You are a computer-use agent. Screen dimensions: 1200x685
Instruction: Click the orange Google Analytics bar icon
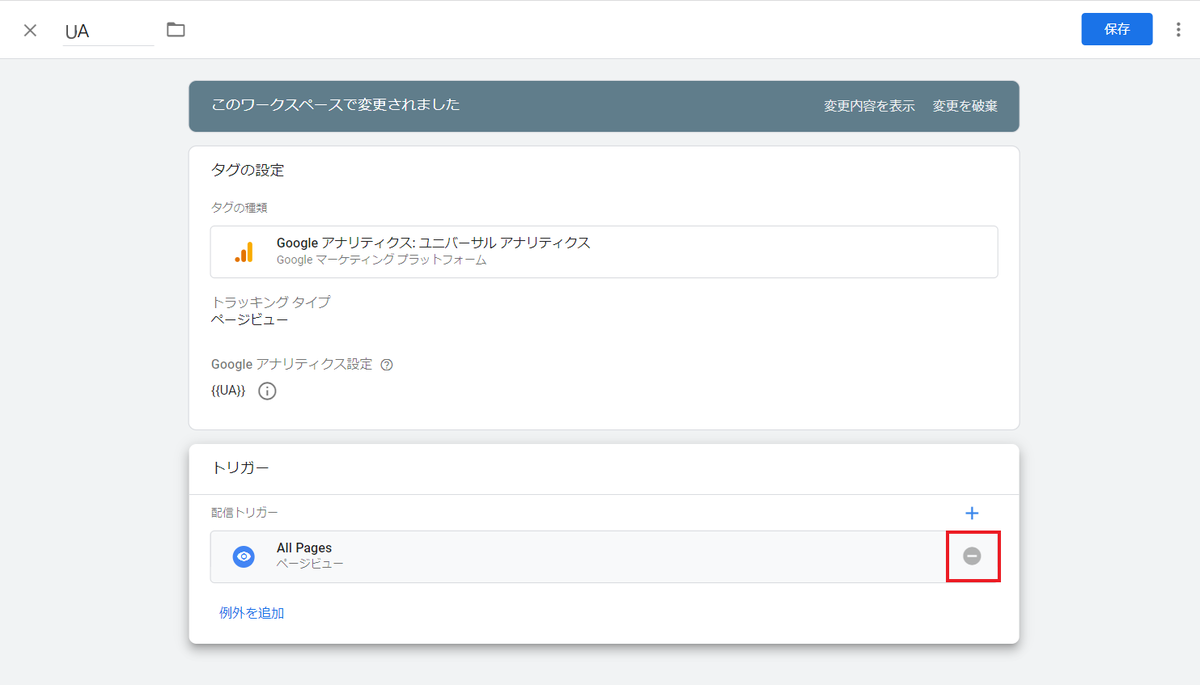point(244,252)
